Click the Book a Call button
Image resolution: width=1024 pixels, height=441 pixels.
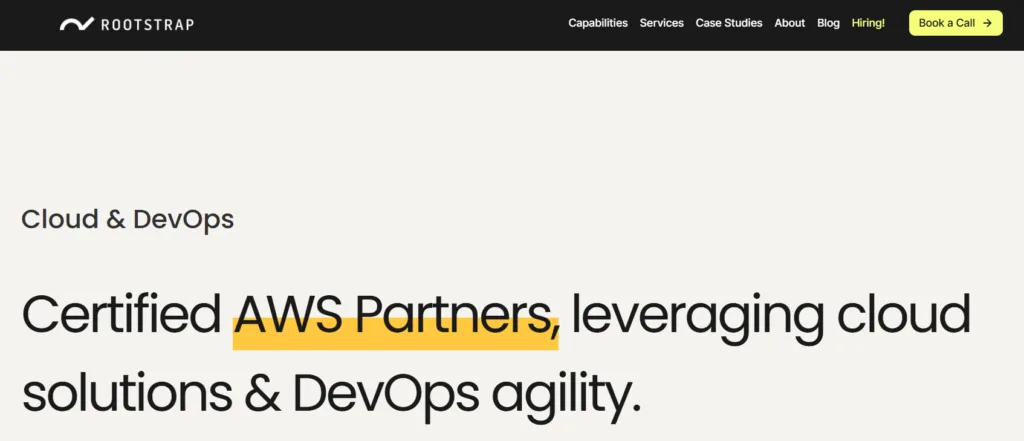click(x=955, y=23)
